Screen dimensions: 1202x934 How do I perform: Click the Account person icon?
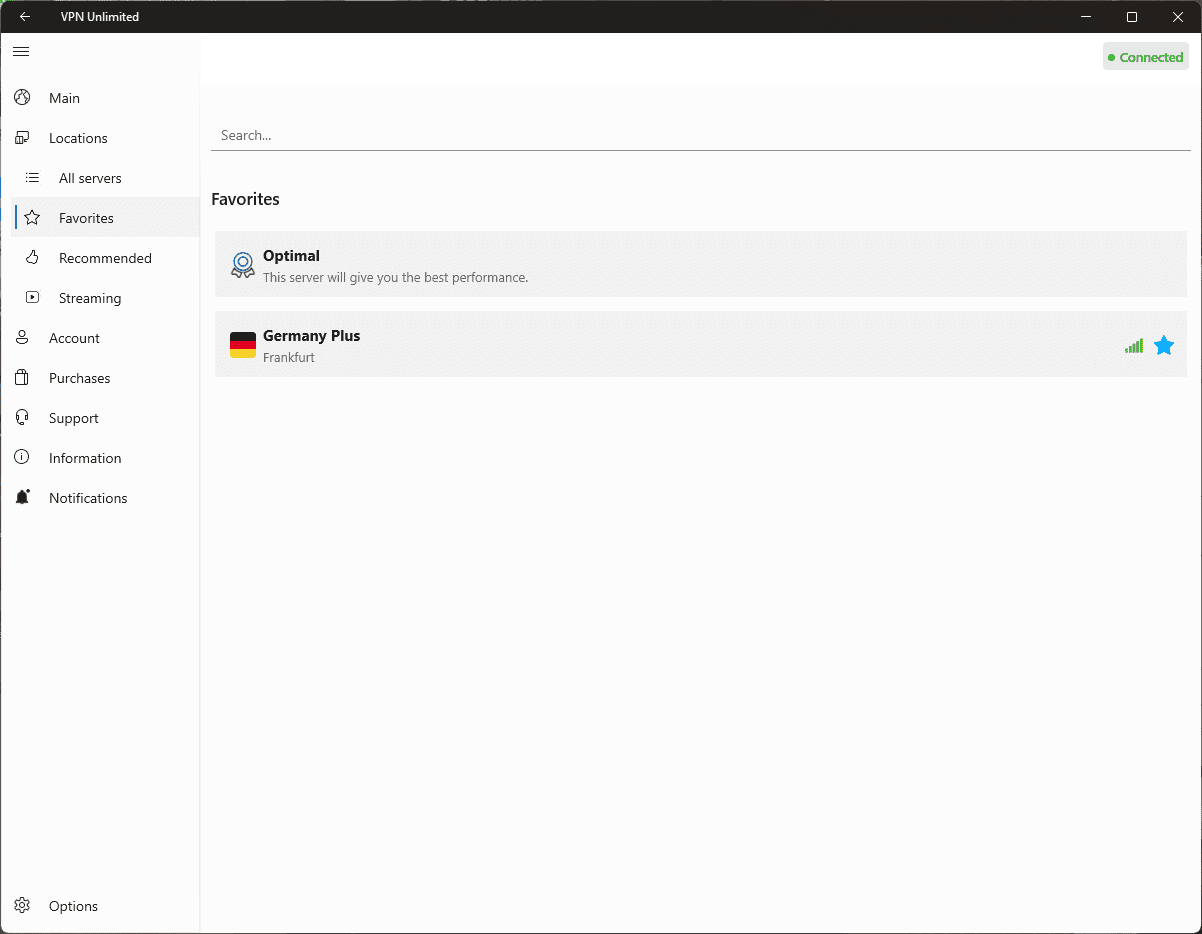(x=22, y=338)
